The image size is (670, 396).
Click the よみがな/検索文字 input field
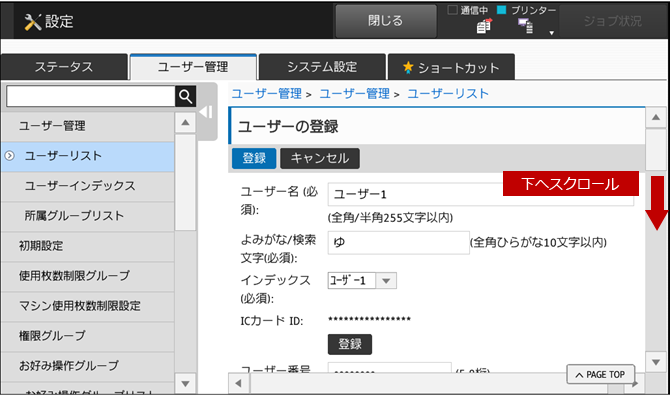399,243
